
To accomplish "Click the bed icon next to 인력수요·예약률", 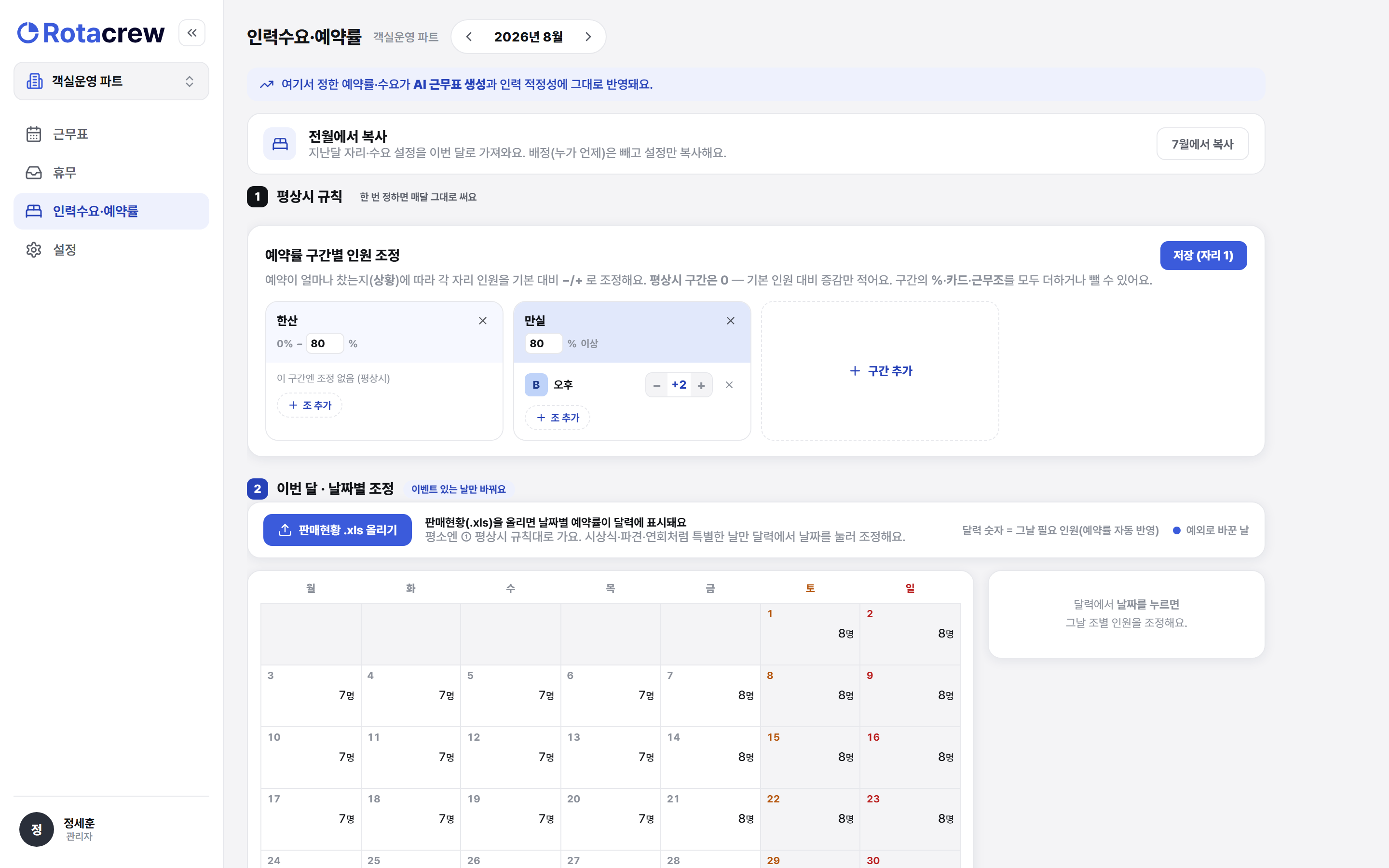I will point(34,211).
